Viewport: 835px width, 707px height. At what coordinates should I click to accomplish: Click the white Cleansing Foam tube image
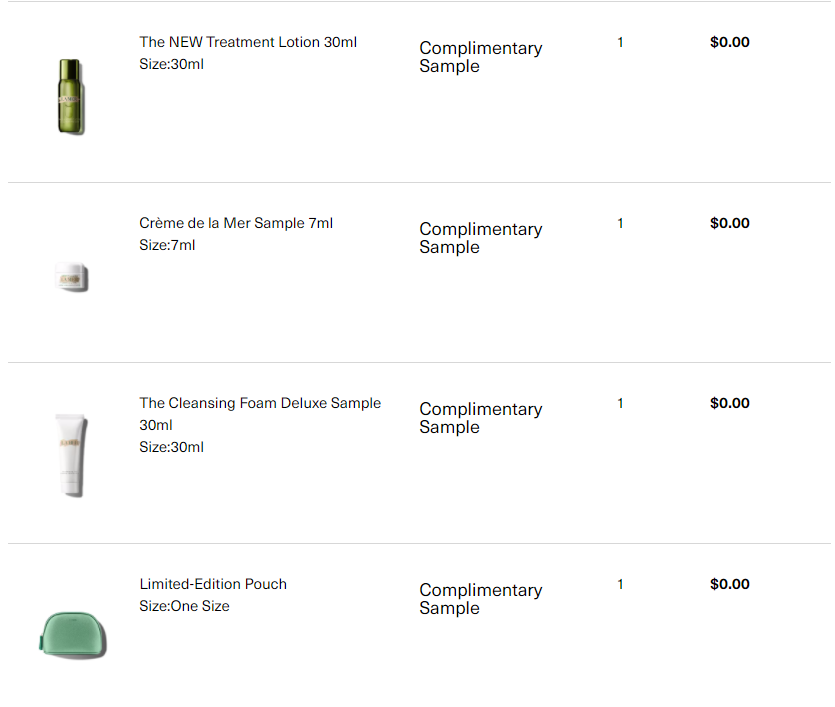tap(72, 455)
